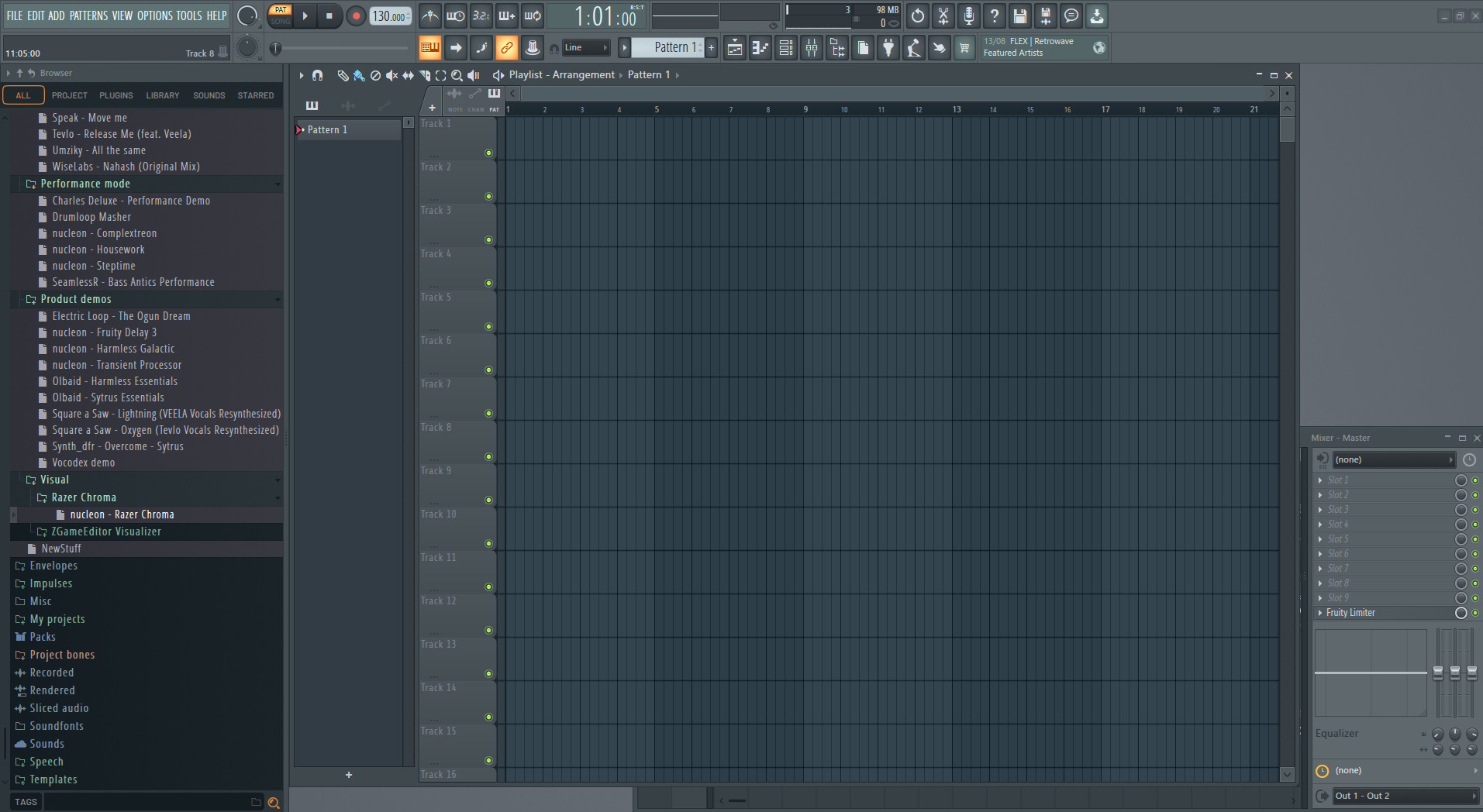The width and height of the screenshot is (1483, 812).
Task: Switch browser to SOUNDS tab
Action: pos(209,95)
